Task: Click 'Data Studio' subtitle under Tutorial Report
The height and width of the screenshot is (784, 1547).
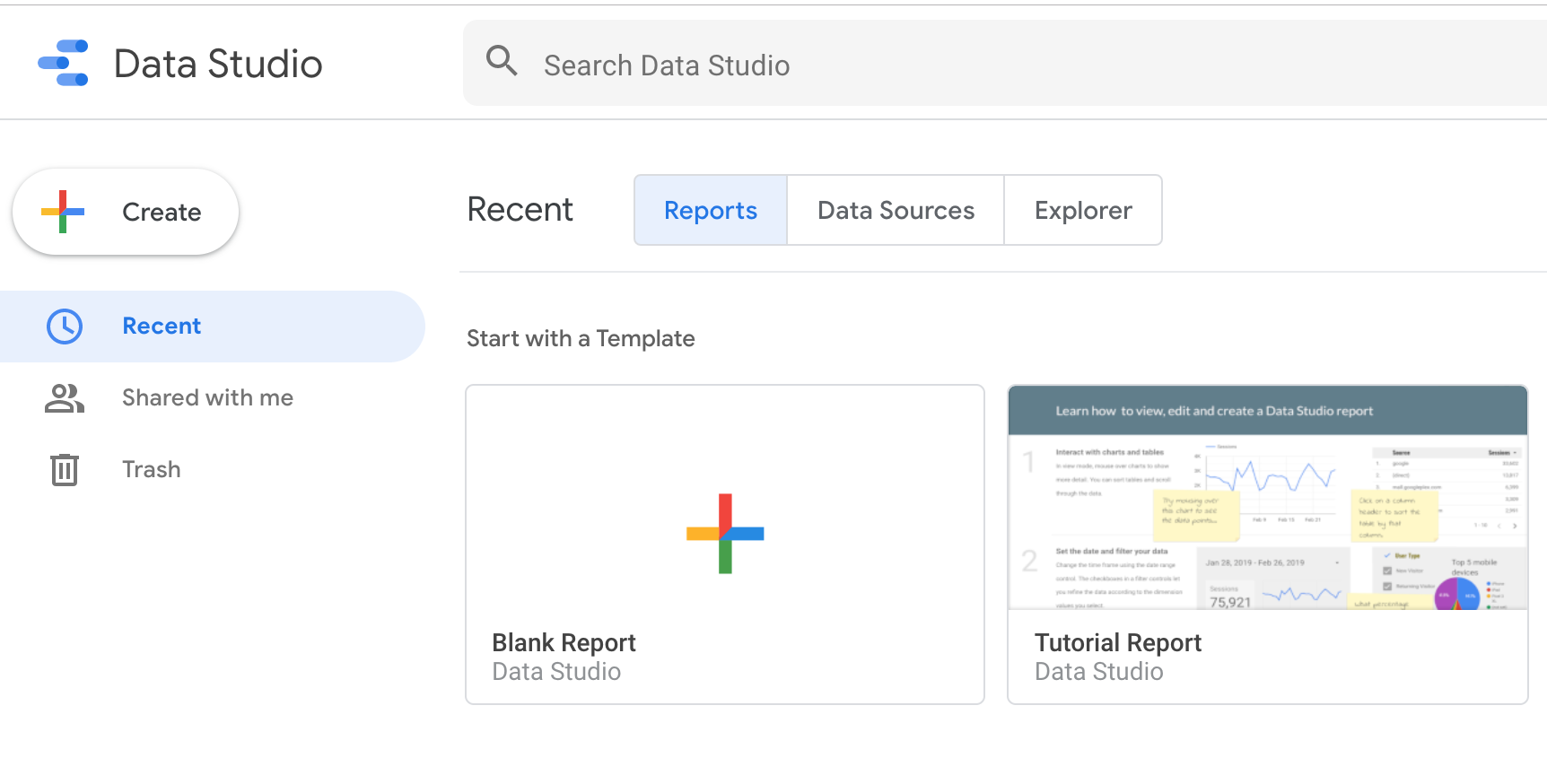Action: pos(1098,672)
